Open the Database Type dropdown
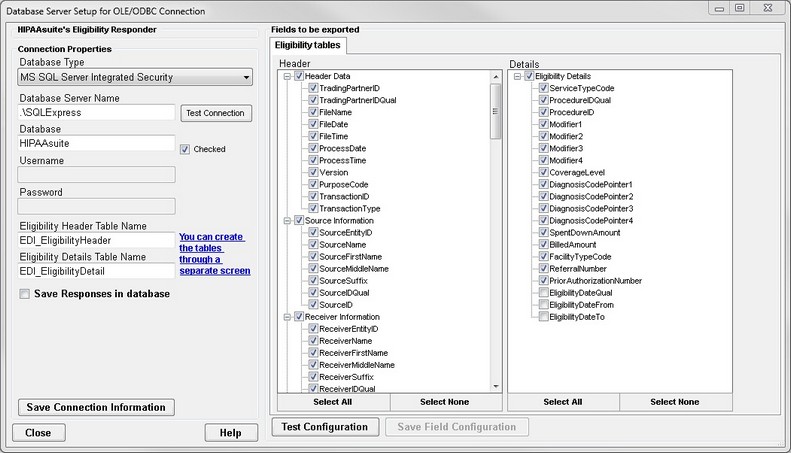This screenshot has width=791, height=453. (x=135, y=78)
